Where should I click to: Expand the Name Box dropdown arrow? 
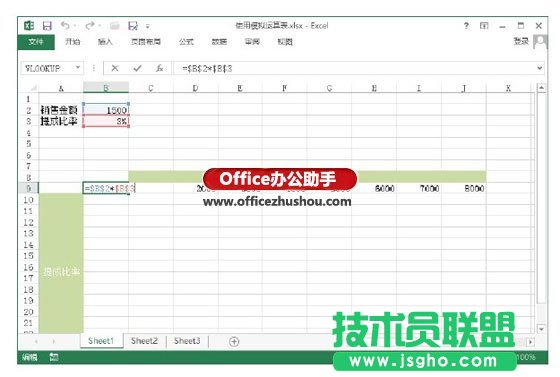click(78, 68)
